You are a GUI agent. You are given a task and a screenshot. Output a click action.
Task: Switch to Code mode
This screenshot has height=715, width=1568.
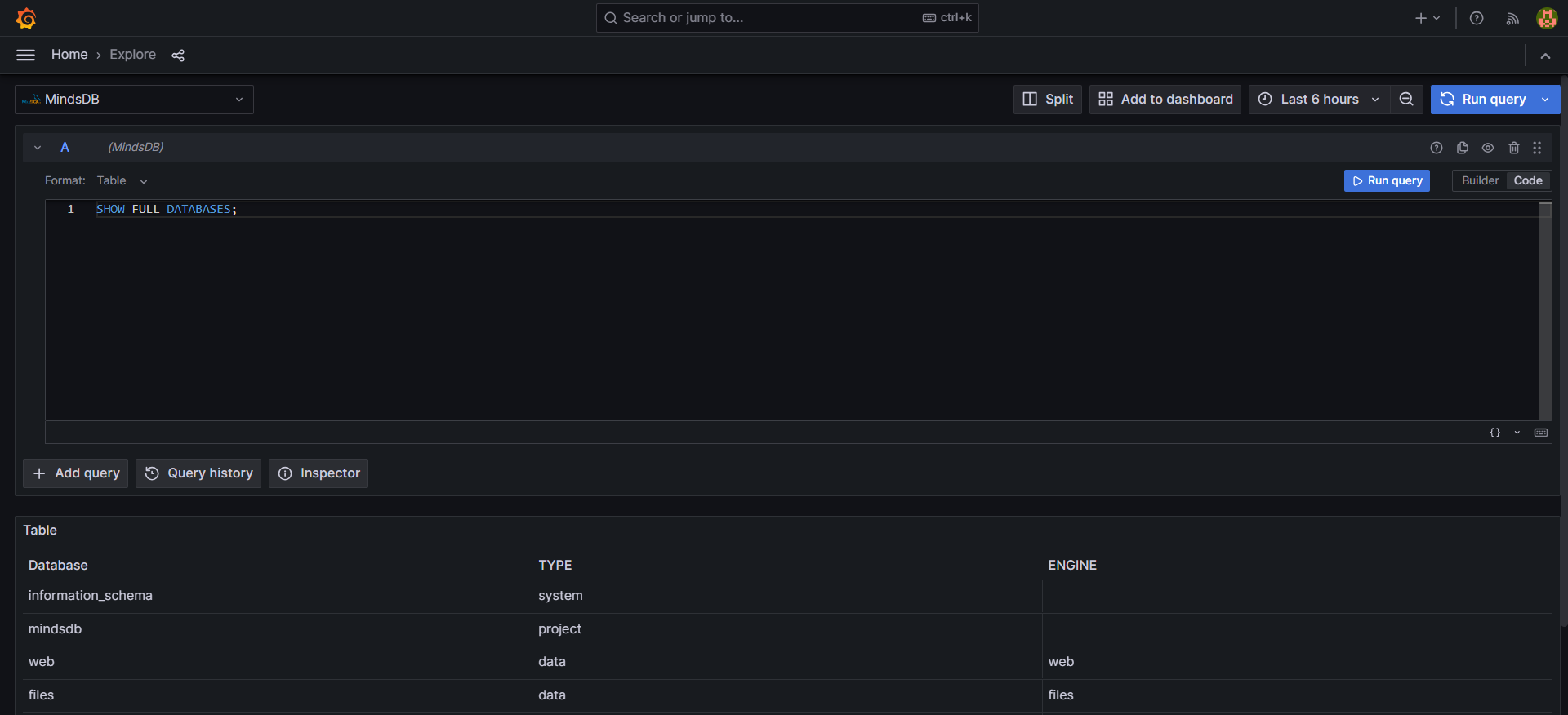pyautogui.click(x=1528, y=180)
